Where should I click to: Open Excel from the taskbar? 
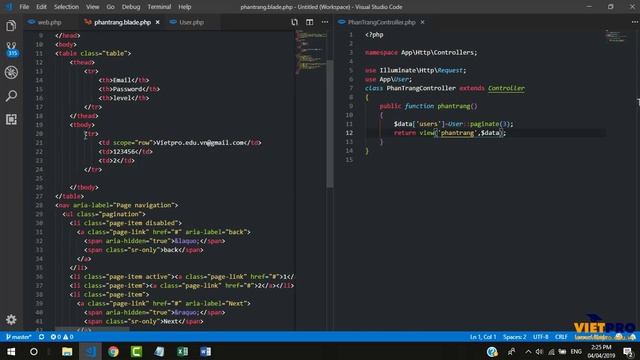(182, 351)
